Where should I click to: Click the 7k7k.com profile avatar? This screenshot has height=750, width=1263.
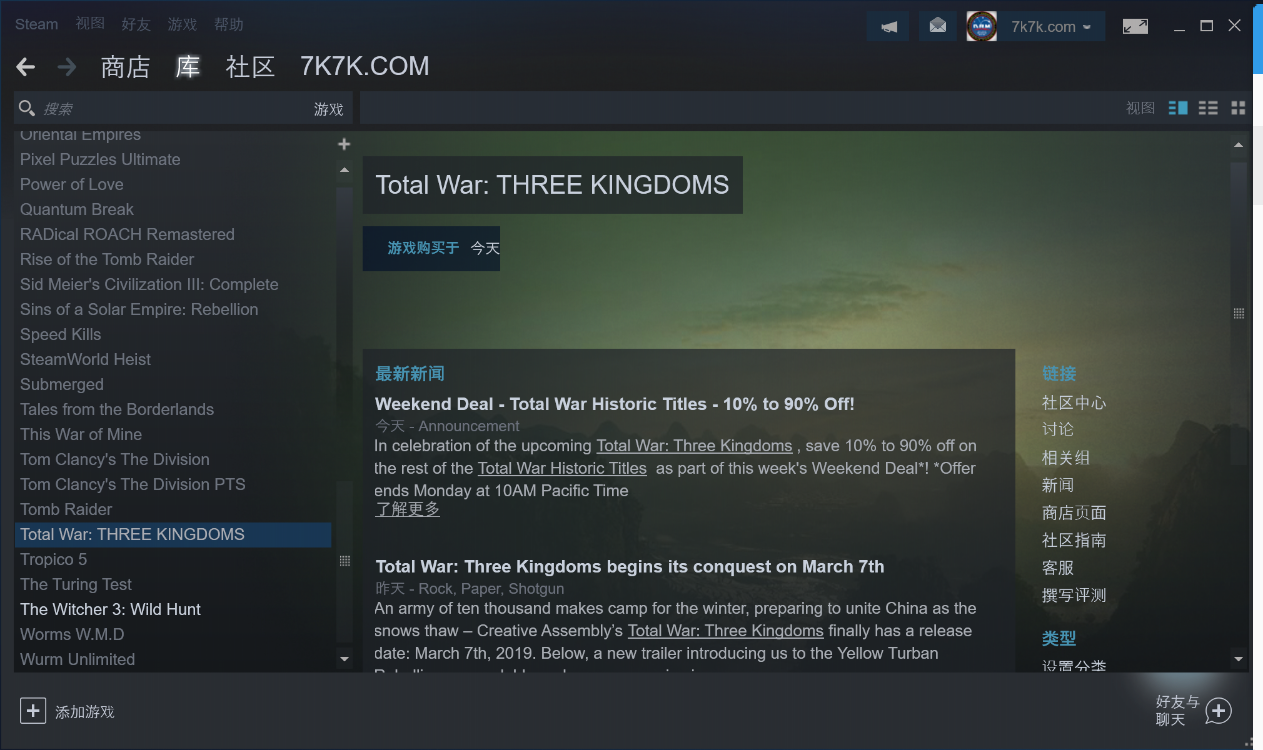pyautogui.click(x=982, y=27)
